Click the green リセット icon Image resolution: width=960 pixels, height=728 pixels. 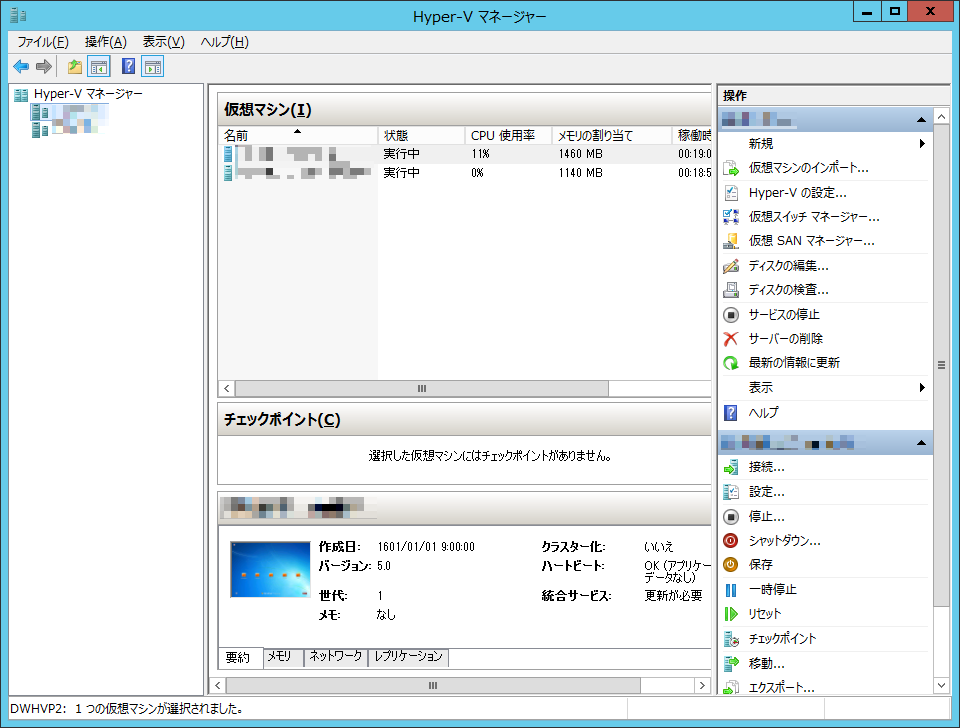pyautogui.click(x=731, y=614)
